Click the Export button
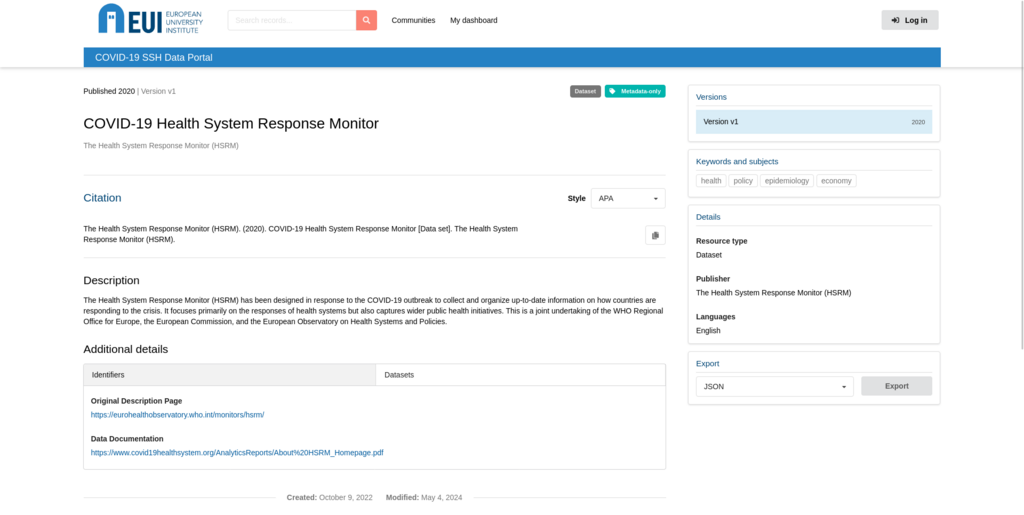Screen dimensions: 1024x515 [x=897, y=386]
